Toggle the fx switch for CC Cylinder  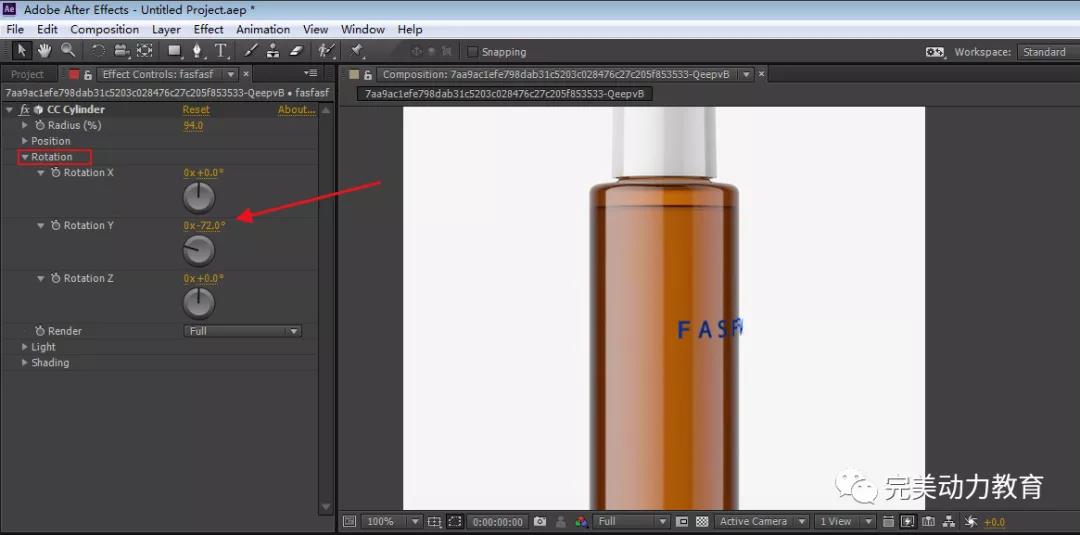click(24, 110)
